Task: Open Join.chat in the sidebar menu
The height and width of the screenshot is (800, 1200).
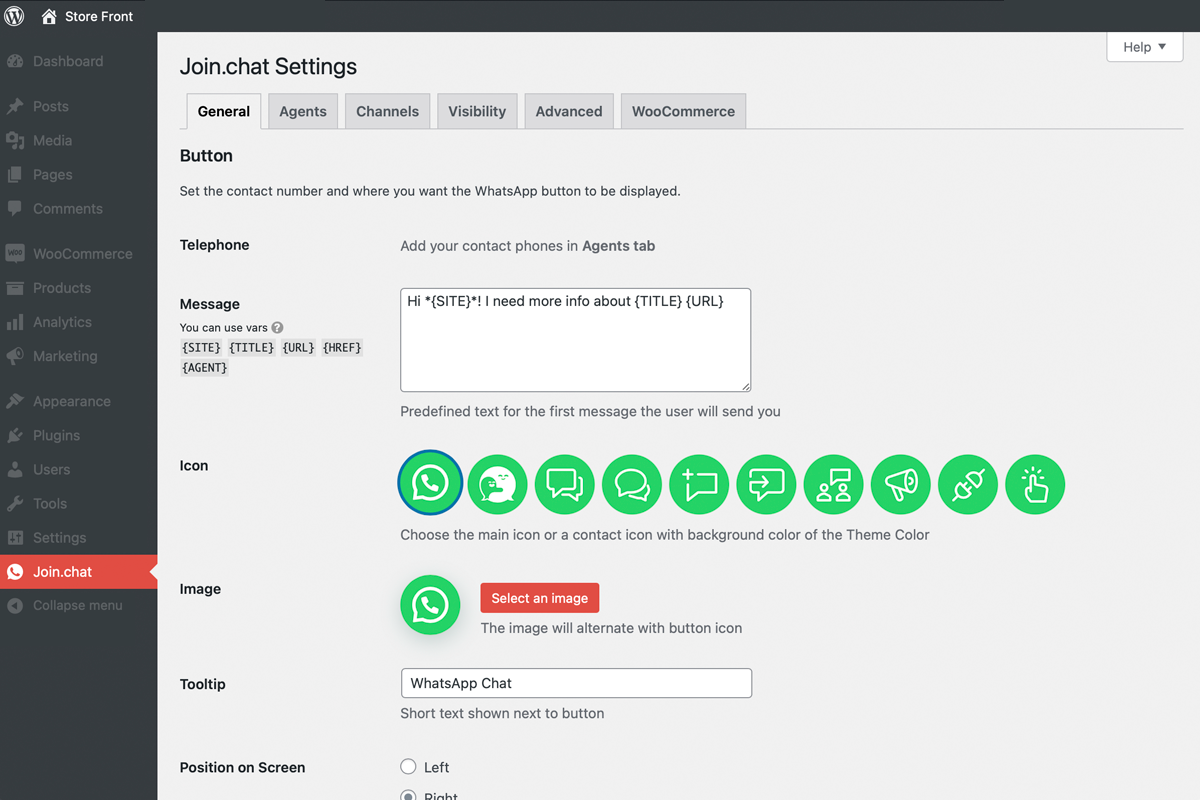Action: point(78,572)
